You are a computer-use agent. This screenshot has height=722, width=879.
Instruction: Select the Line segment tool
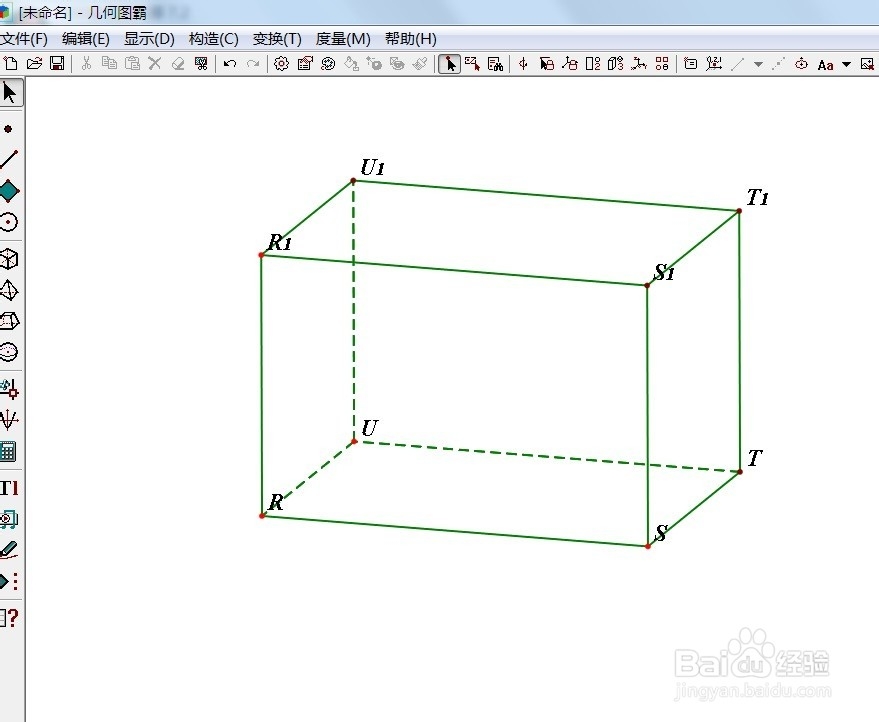[x=9, y=159]
